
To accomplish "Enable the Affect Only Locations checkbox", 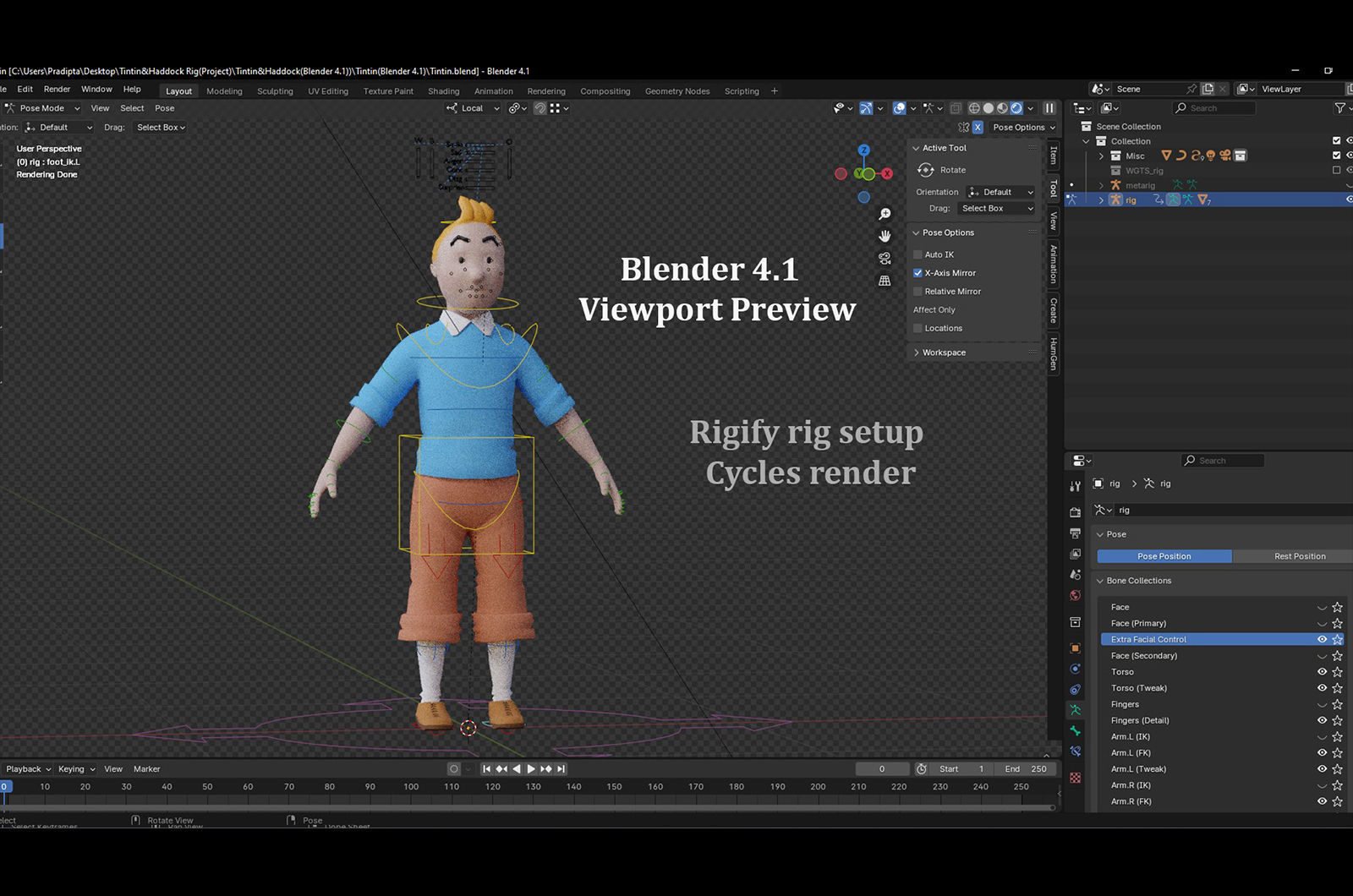I will tap(918, 328).
